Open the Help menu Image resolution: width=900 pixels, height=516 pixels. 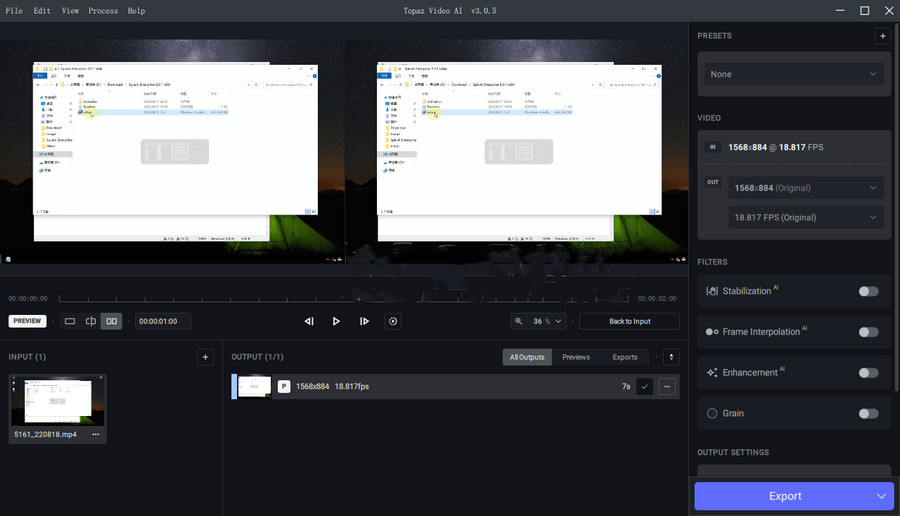pos(136,10)
